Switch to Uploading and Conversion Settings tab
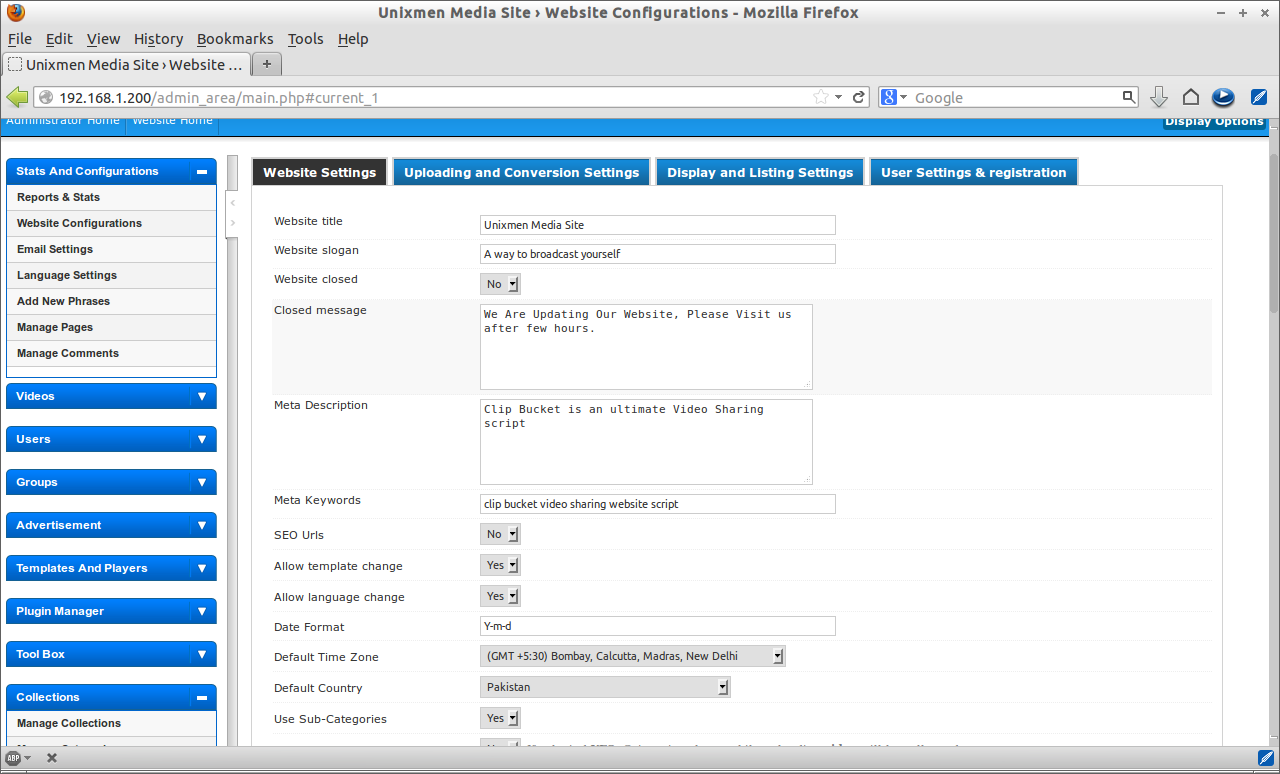The image size is (1280, 774). pos(521,172)
